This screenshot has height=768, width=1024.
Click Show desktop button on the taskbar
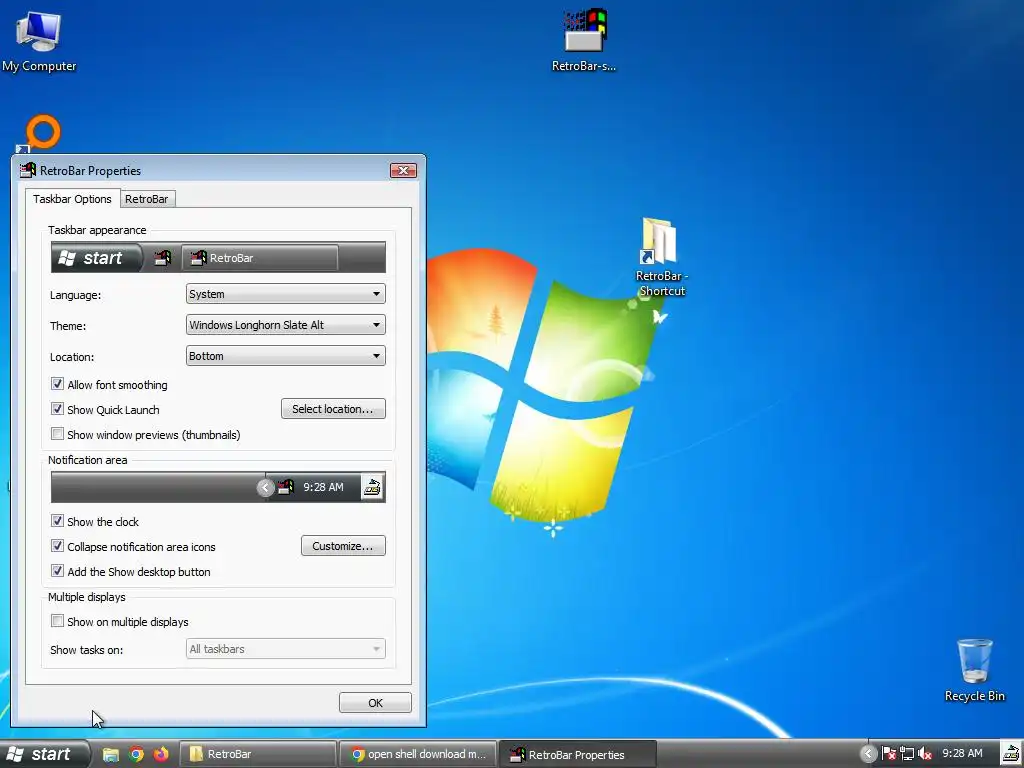coord(1012,754)
